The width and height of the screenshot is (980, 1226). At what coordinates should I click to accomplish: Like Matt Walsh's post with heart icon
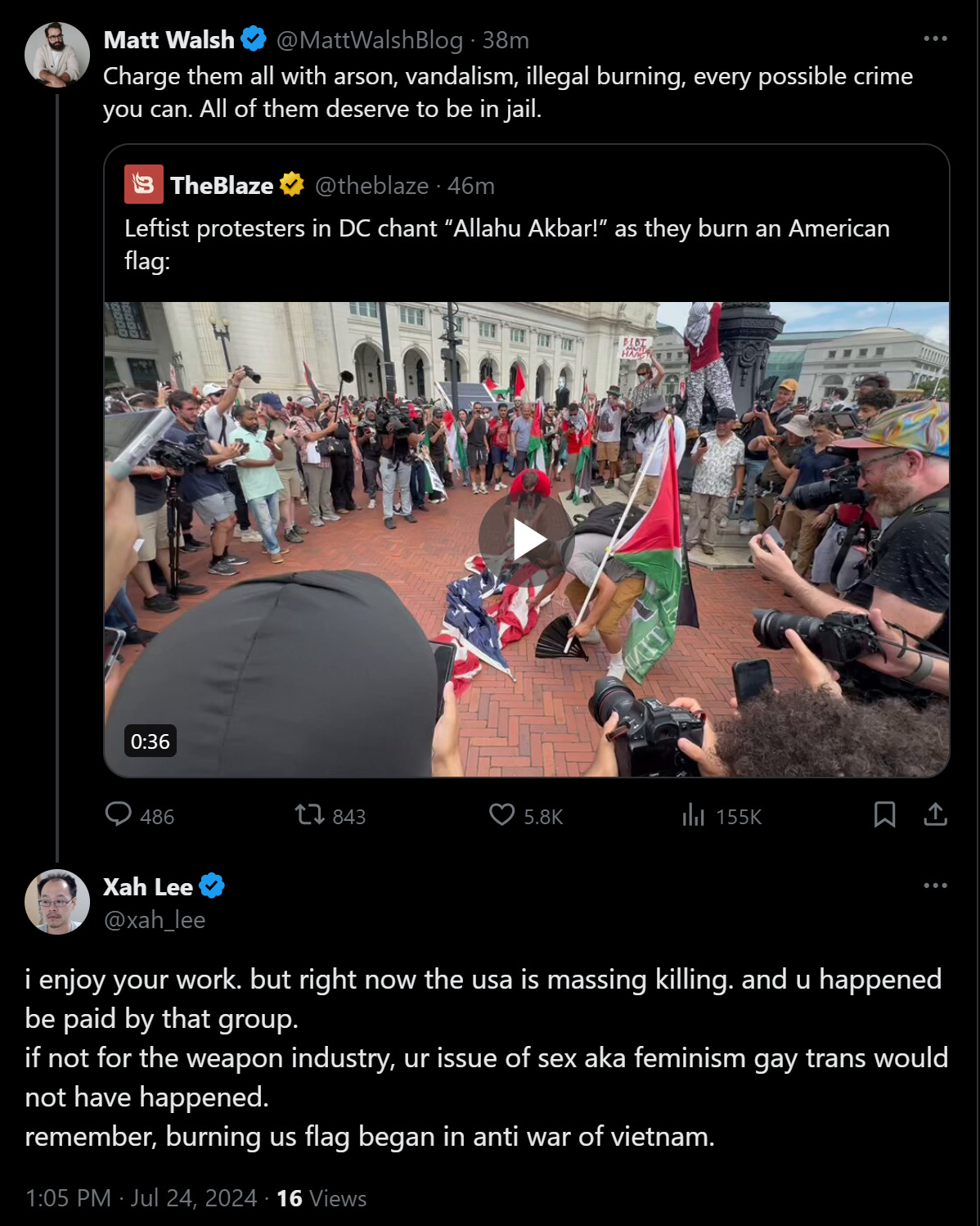click(501, 814)
